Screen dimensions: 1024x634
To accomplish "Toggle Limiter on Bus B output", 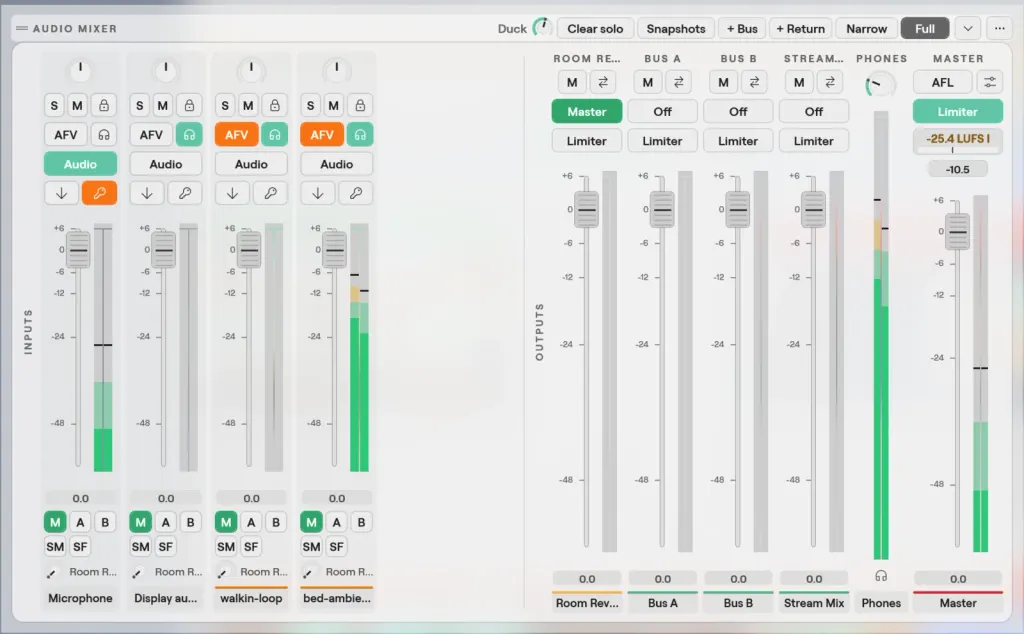I will (738, 141).
